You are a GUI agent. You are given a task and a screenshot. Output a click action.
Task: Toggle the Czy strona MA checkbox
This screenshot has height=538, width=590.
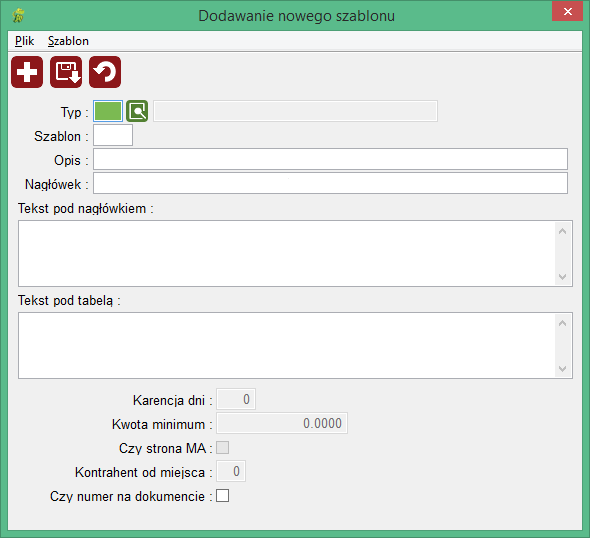[x=222, y=448]
